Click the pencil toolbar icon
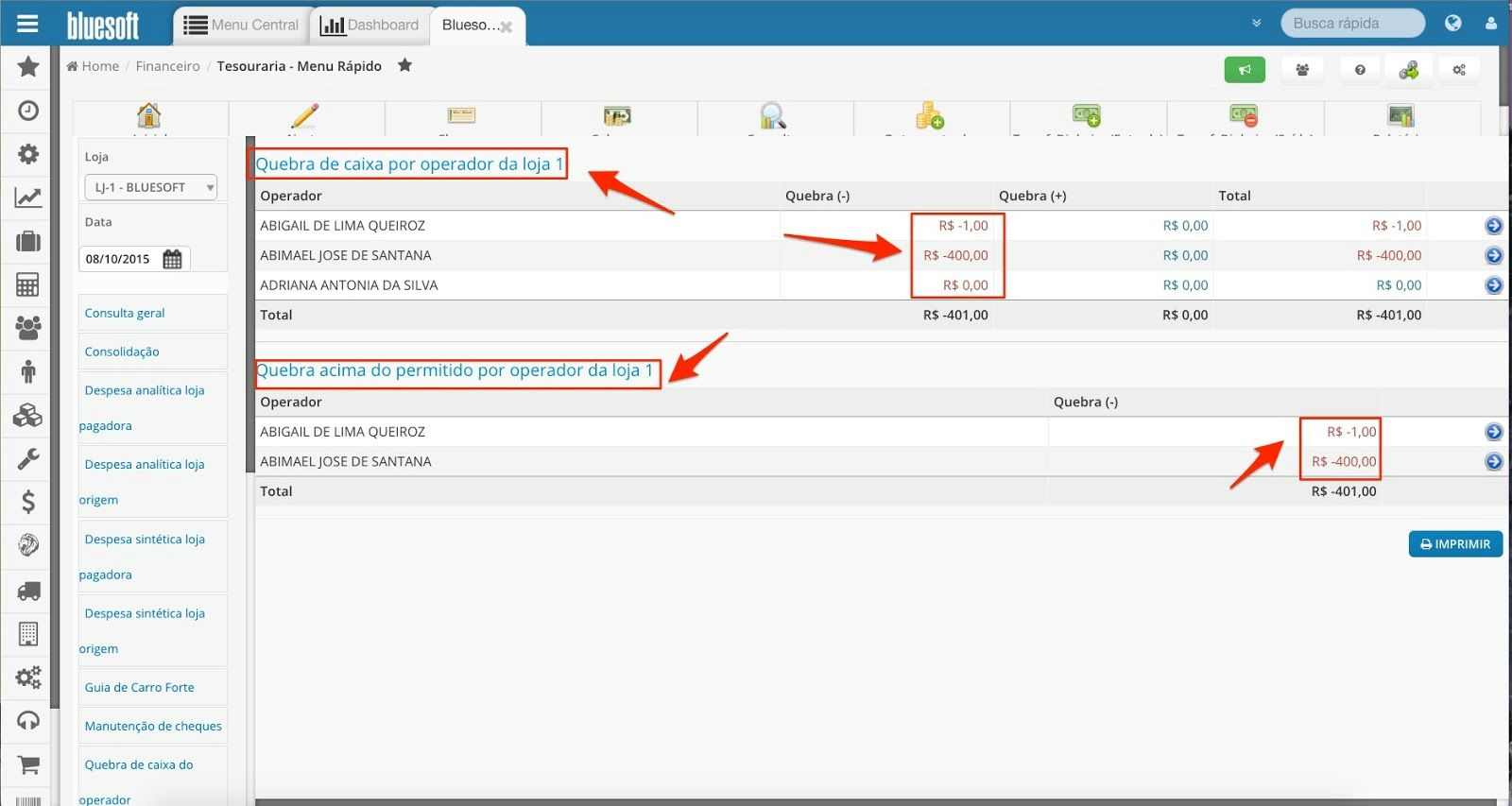 tap(305, 115)
